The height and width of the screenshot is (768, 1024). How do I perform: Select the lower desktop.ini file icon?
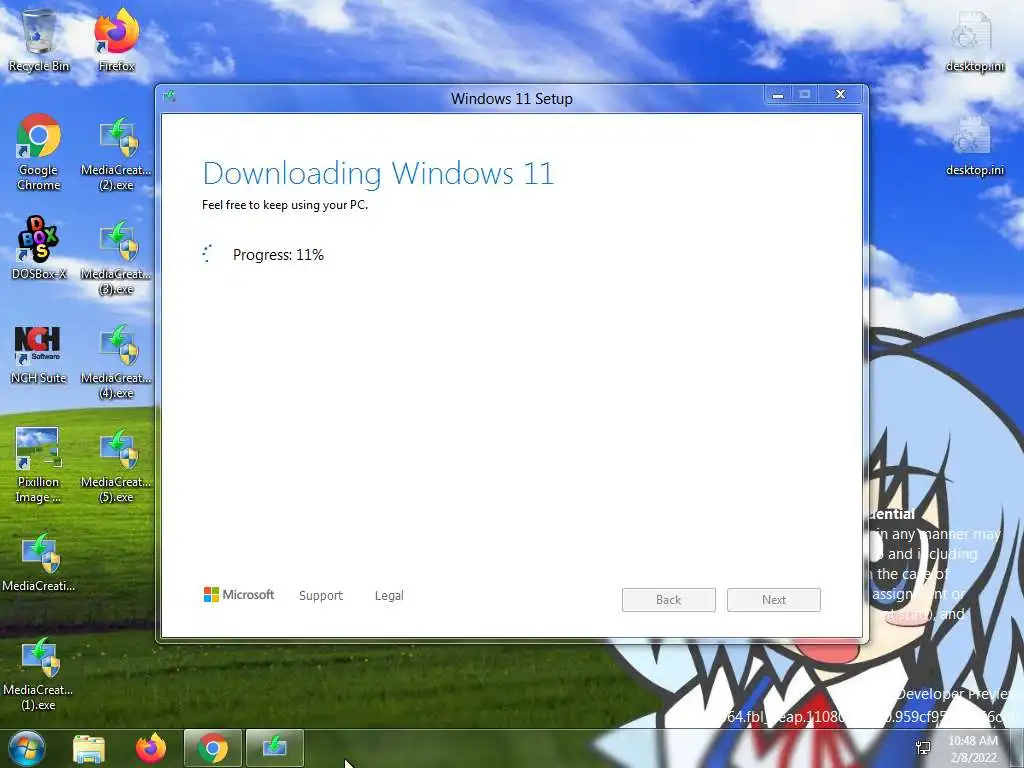[x=974, y=145]
